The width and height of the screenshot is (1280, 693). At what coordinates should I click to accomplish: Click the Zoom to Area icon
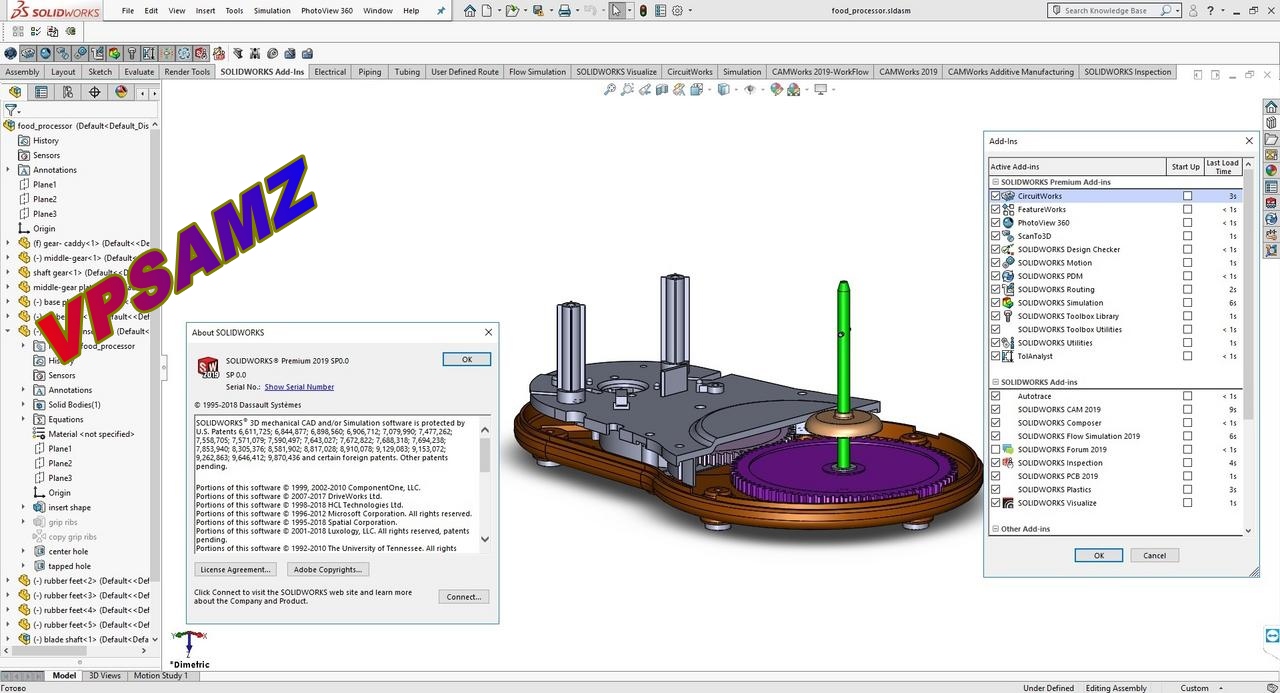627,89
